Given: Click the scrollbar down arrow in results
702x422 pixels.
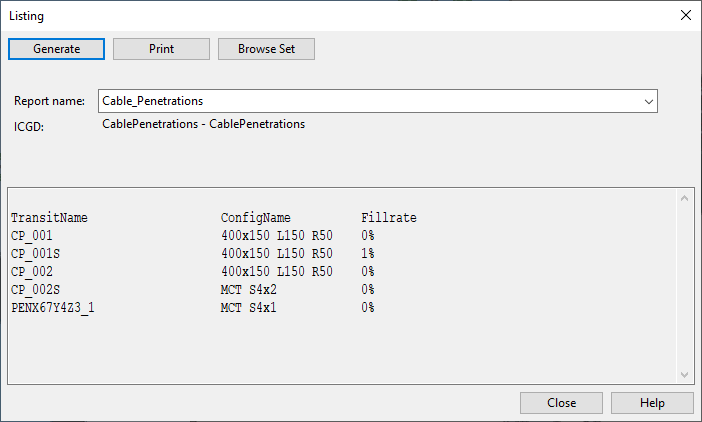Looking at the screenshot, I should 684,375.
